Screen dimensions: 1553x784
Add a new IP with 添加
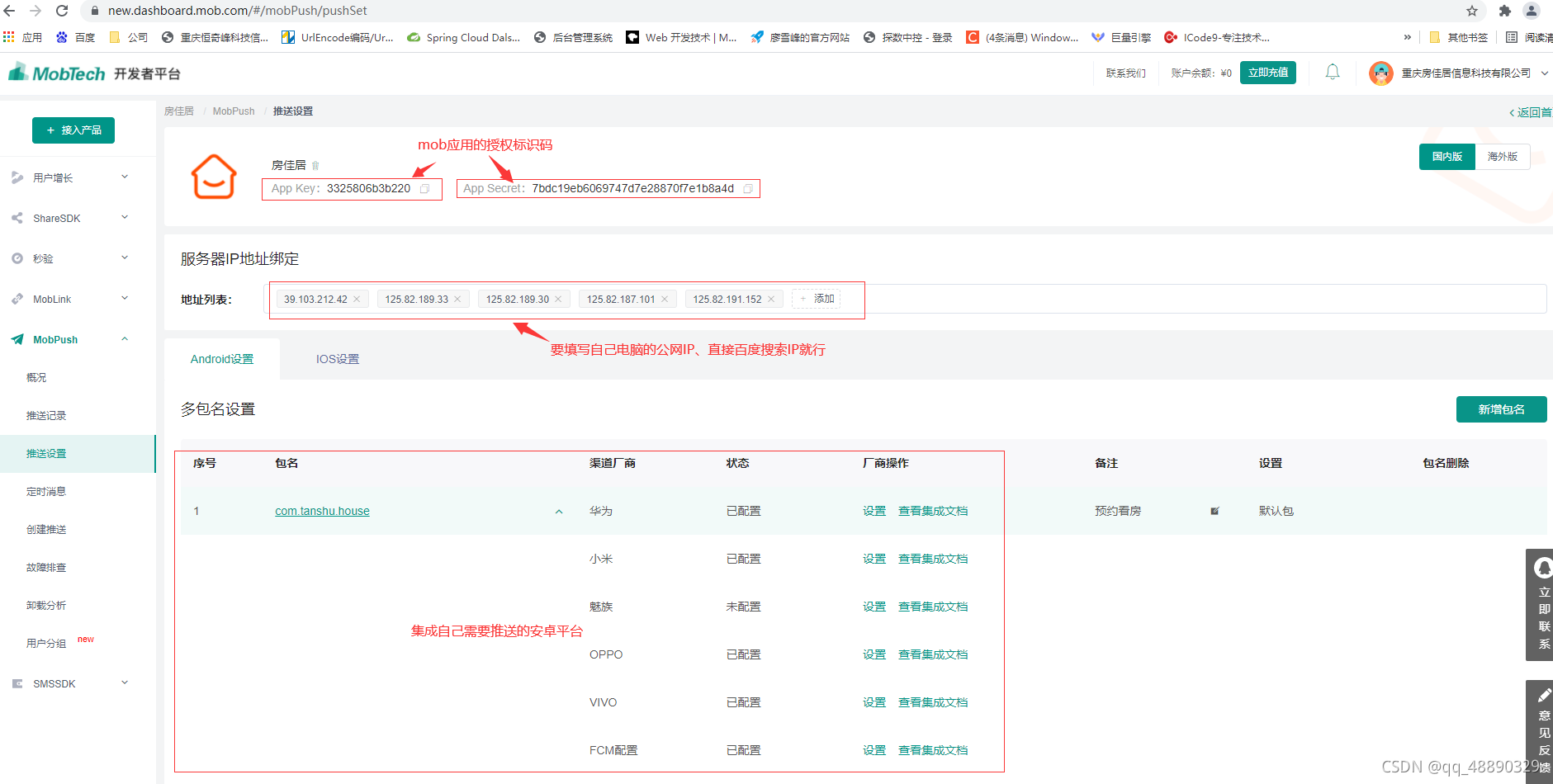point(816,299)
